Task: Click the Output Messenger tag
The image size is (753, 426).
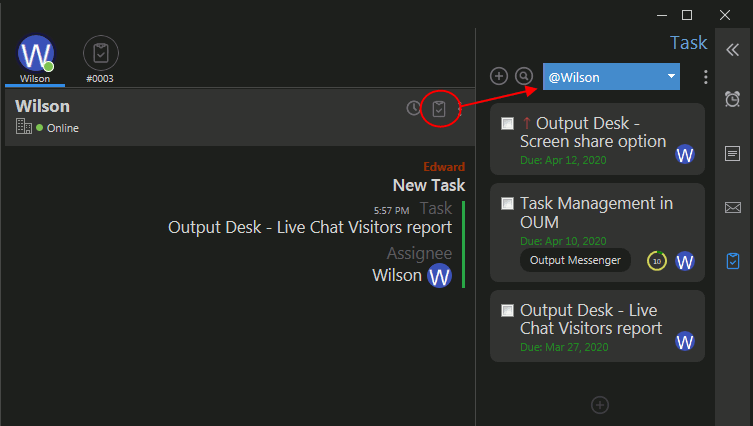Action: [x=575, y=260]
